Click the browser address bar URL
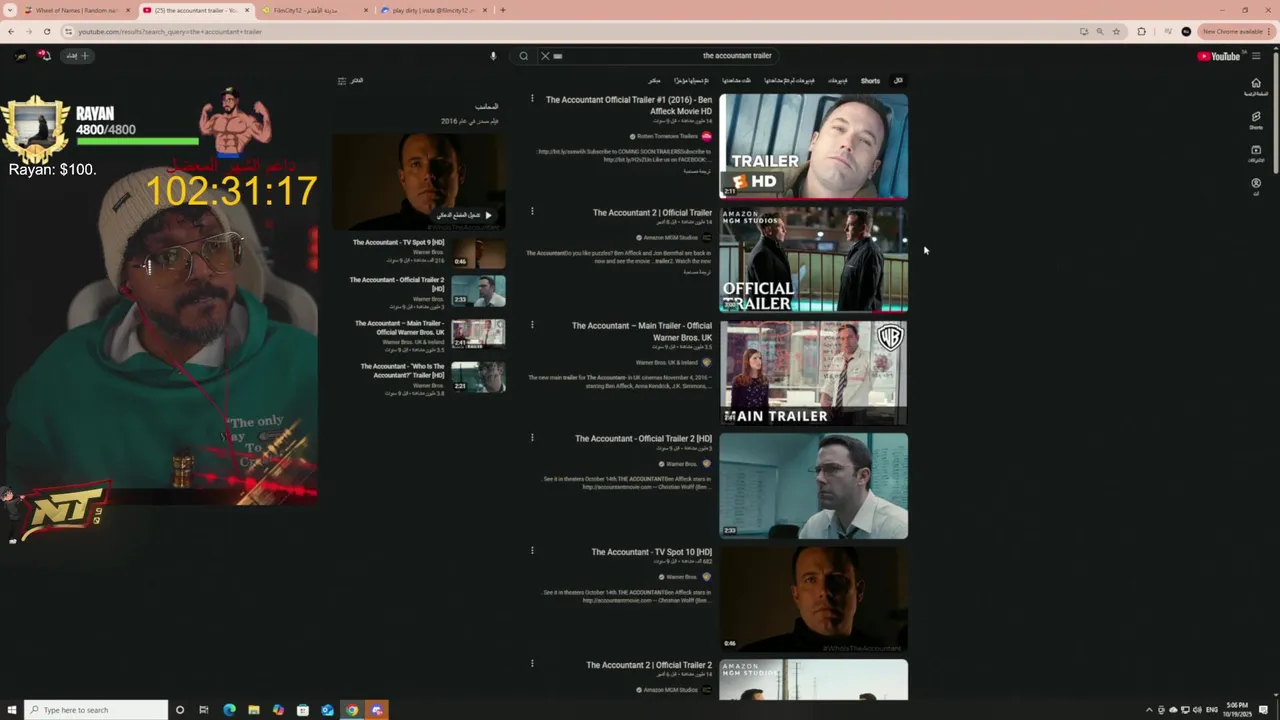This screenshot has height=720, width=1280. pyautogui.click(x=170, y=31)
